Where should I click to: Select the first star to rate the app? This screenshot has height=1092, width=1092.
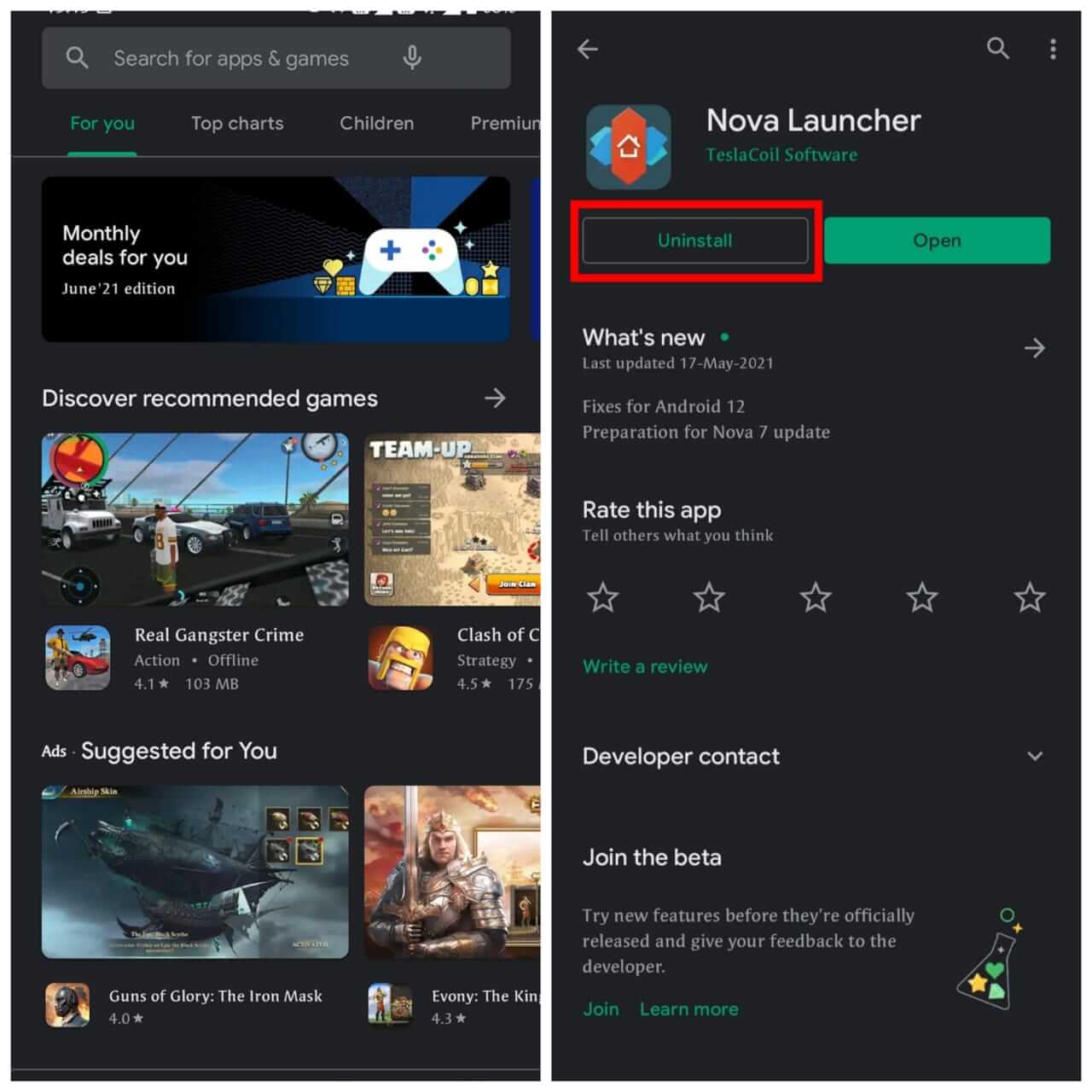[602, 598]
